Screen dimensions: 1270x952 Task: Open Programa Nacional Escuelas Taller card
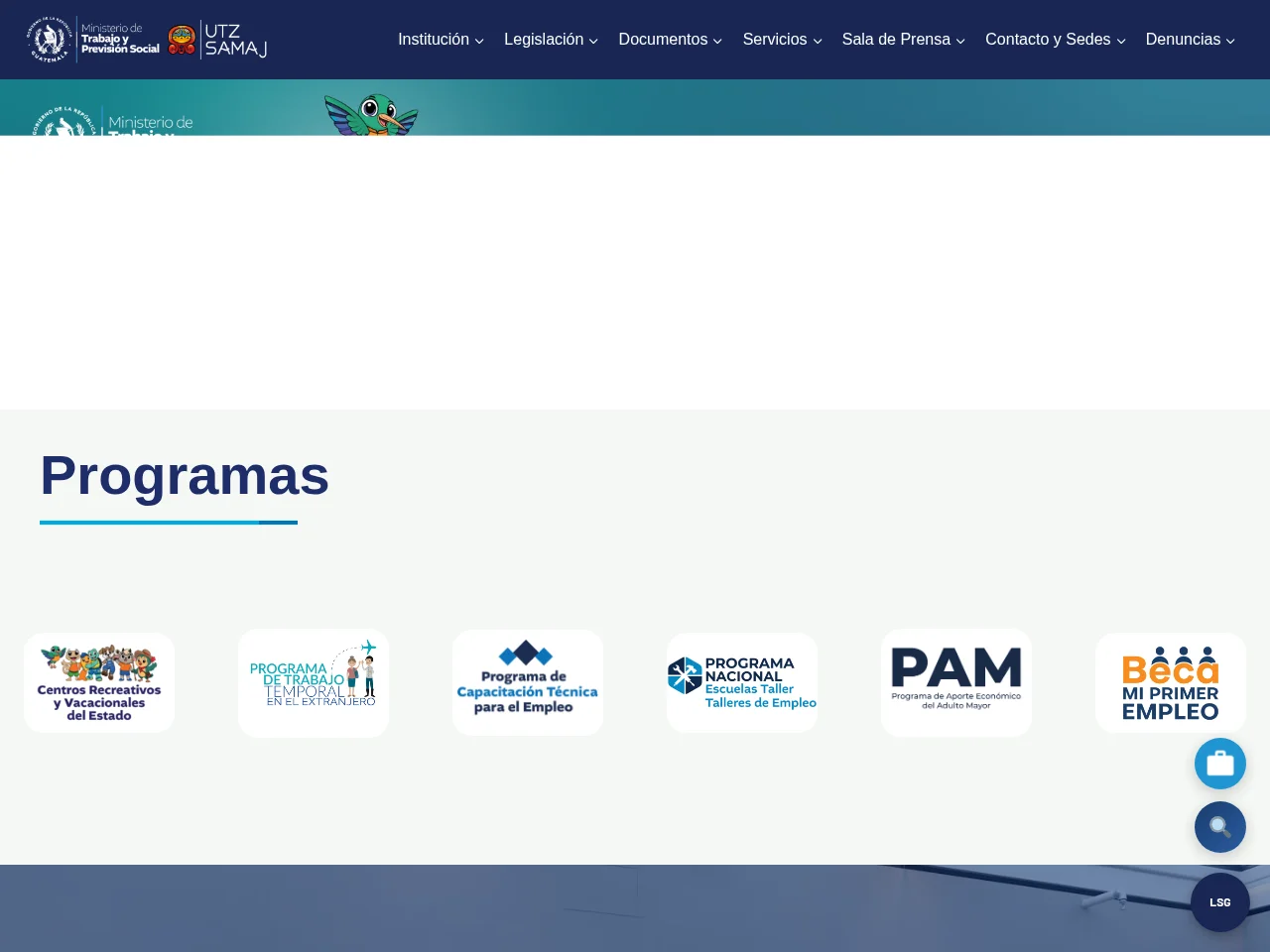click(742, 683)
